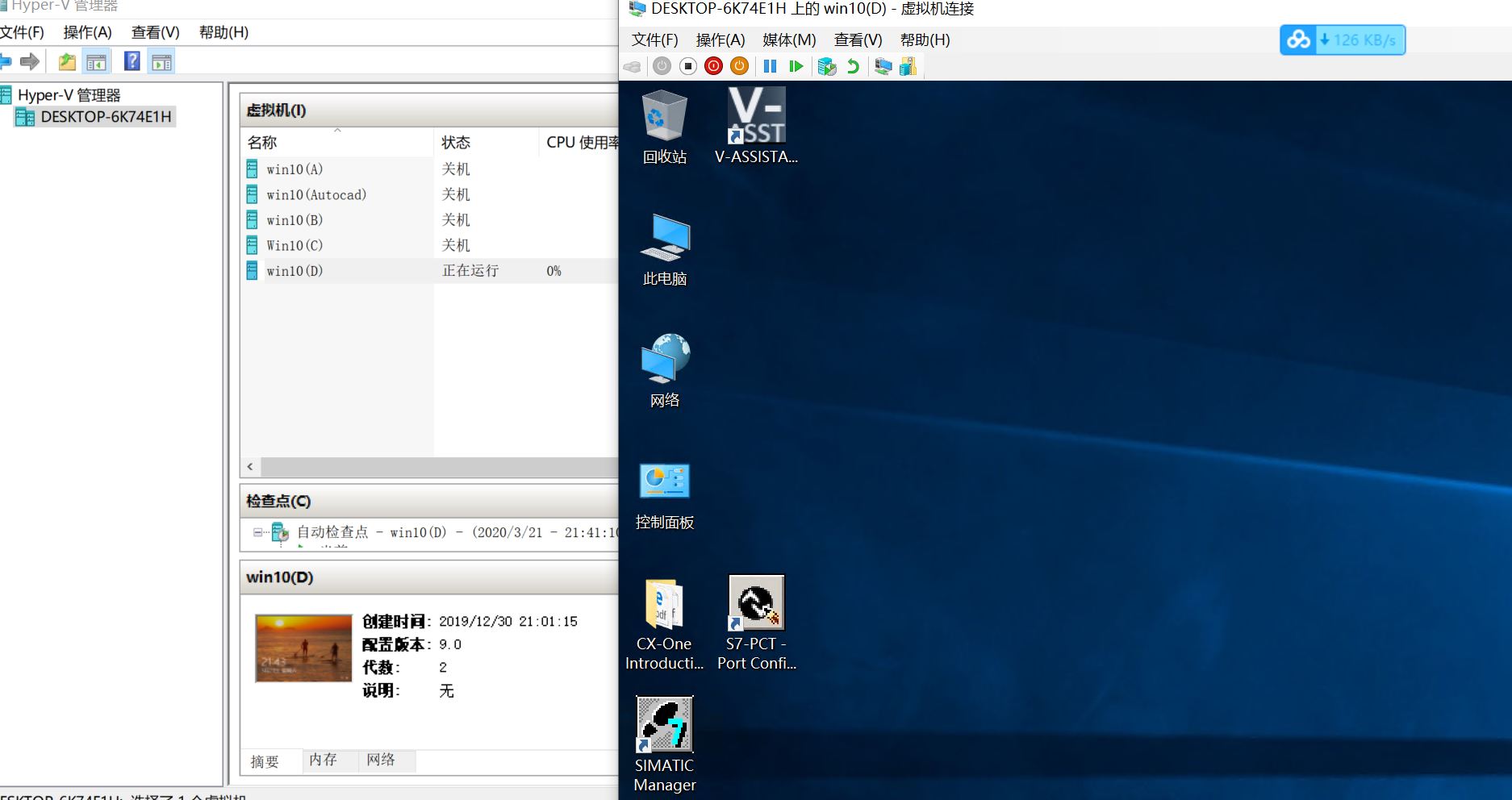Click the green Reset VM button
This screenshot has width=1512, height=800.
coord(796,66)
